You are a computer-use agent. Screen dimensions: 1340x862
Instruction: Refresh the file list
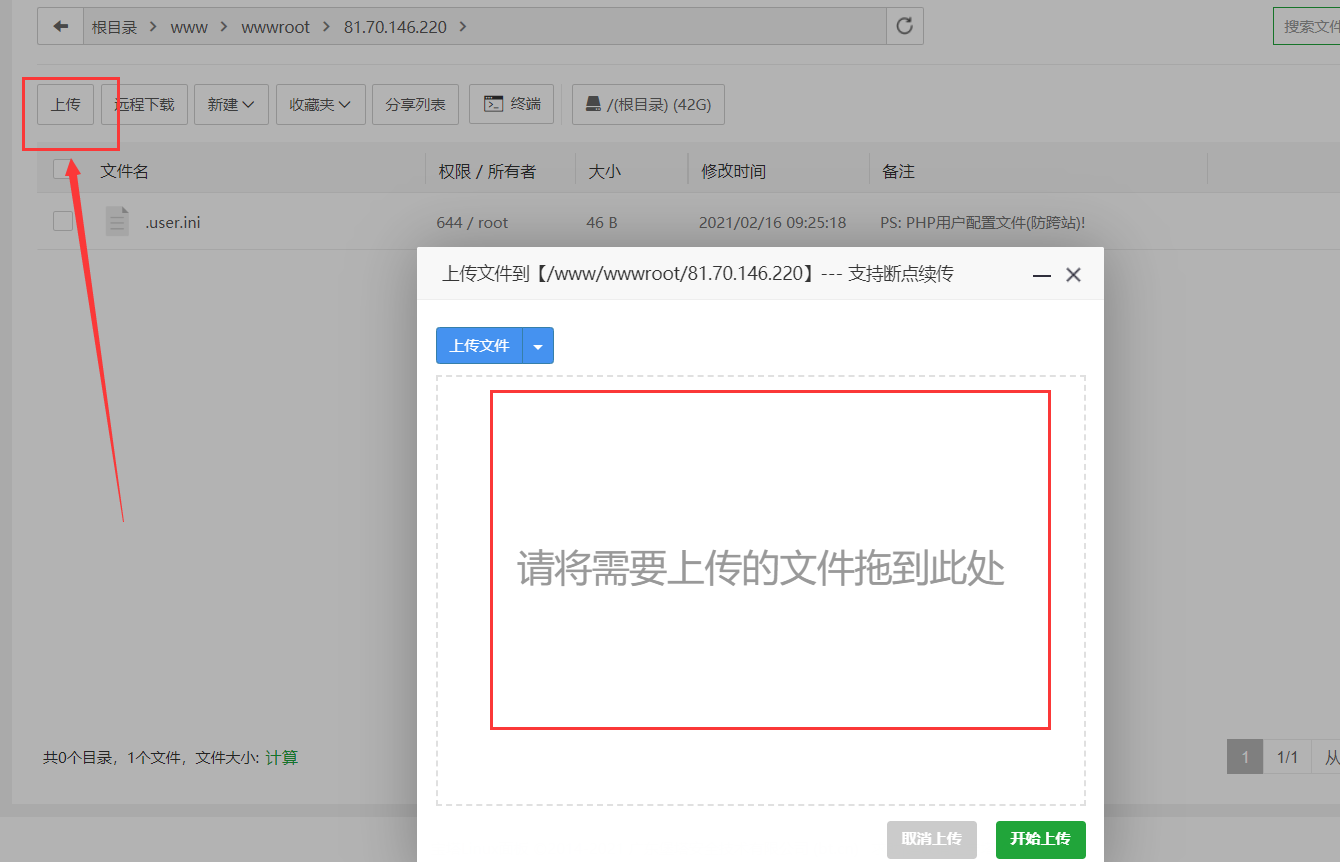pos(905,26)
